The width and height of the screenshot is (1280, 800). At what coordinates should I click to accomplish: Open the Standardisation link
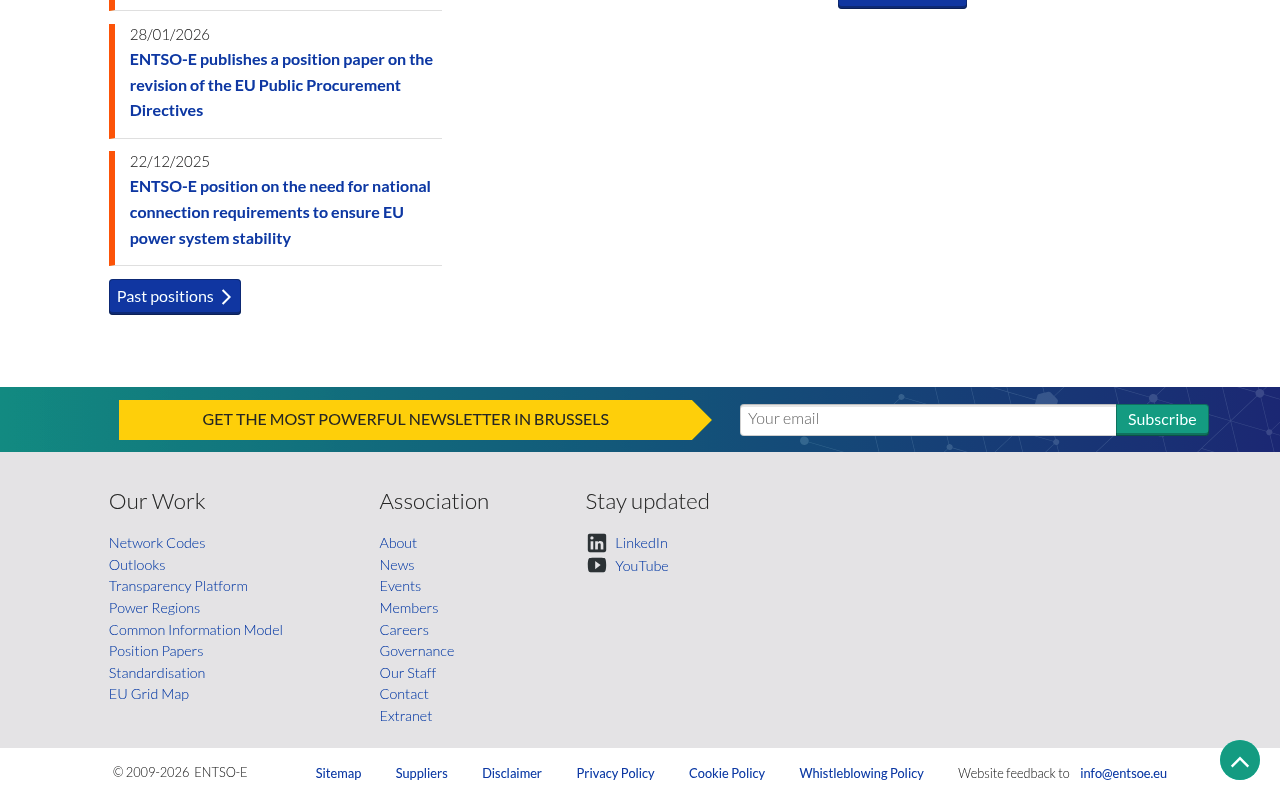pos(157,673)
